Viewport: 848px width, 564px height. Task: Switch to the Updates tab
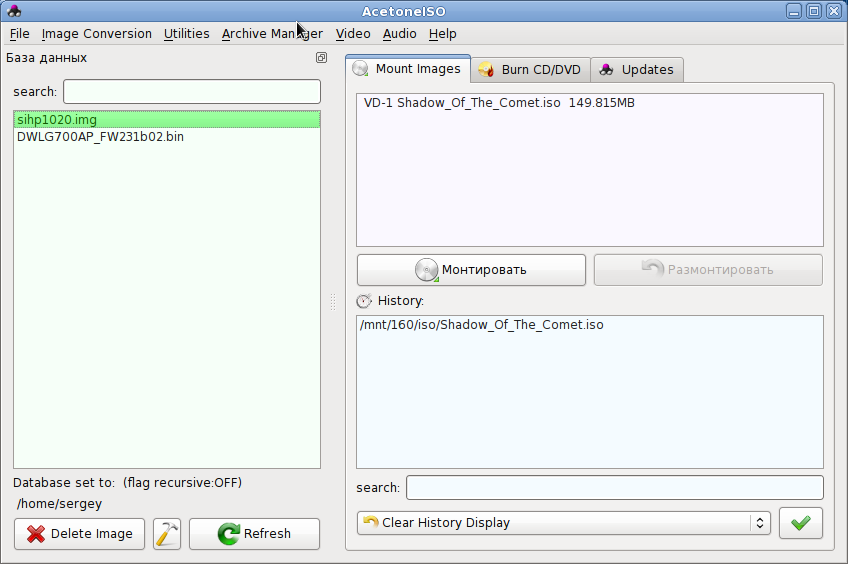[x=637, y=70]
